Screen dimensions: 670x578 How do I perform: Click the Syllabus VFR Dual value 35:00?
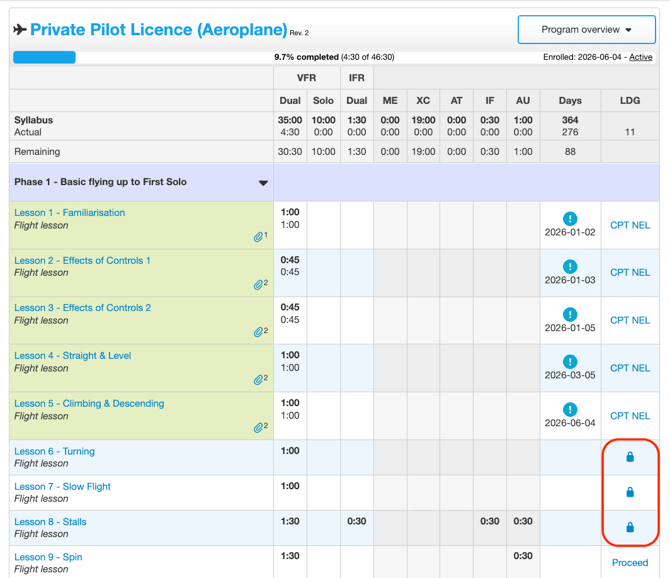[x=290, y=120]
